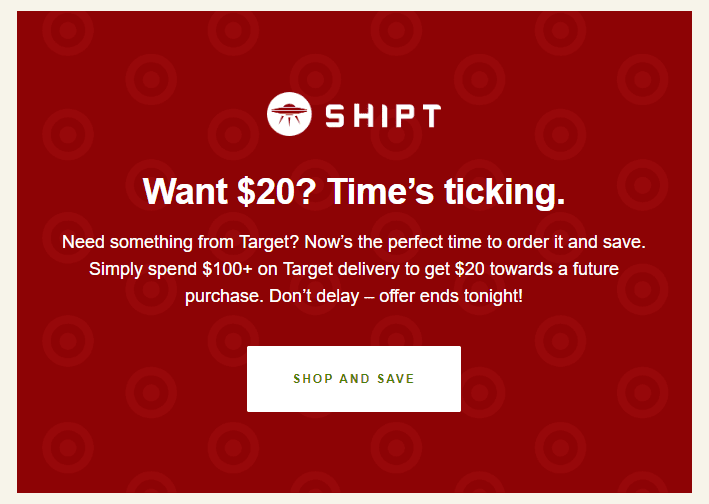This screenshot has width=709, height=504.
Task: Click the word "ticking." in the headline
Action: point(505,192)
